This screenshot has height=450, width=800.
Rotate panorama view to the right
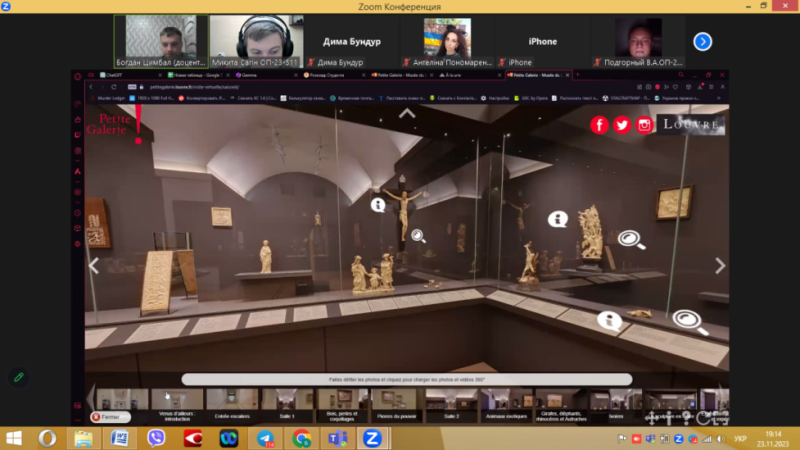tap(720, 266)
